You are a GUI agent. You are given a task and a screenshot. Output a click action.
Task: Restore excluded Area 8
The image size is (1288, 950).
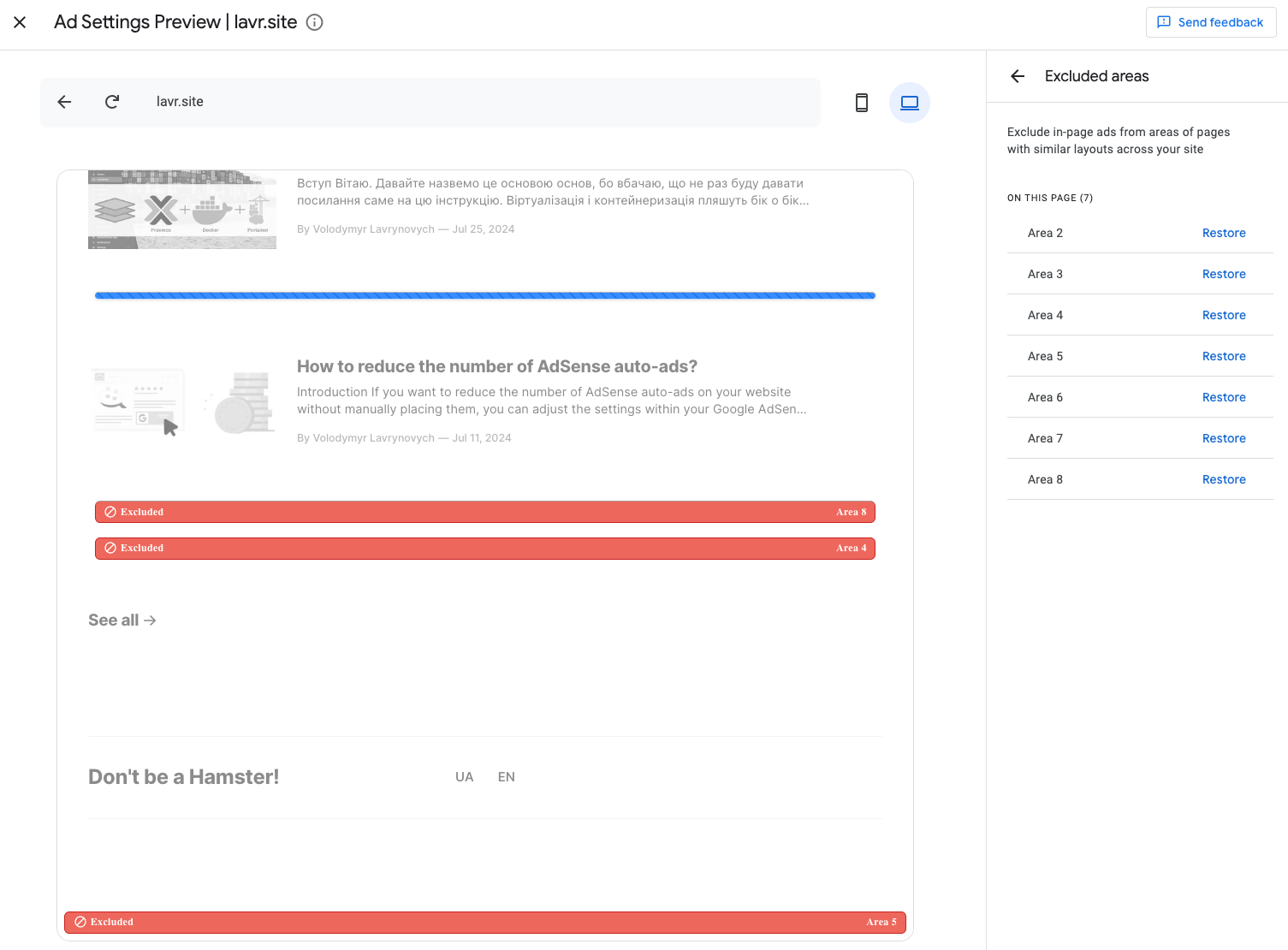1223,479
